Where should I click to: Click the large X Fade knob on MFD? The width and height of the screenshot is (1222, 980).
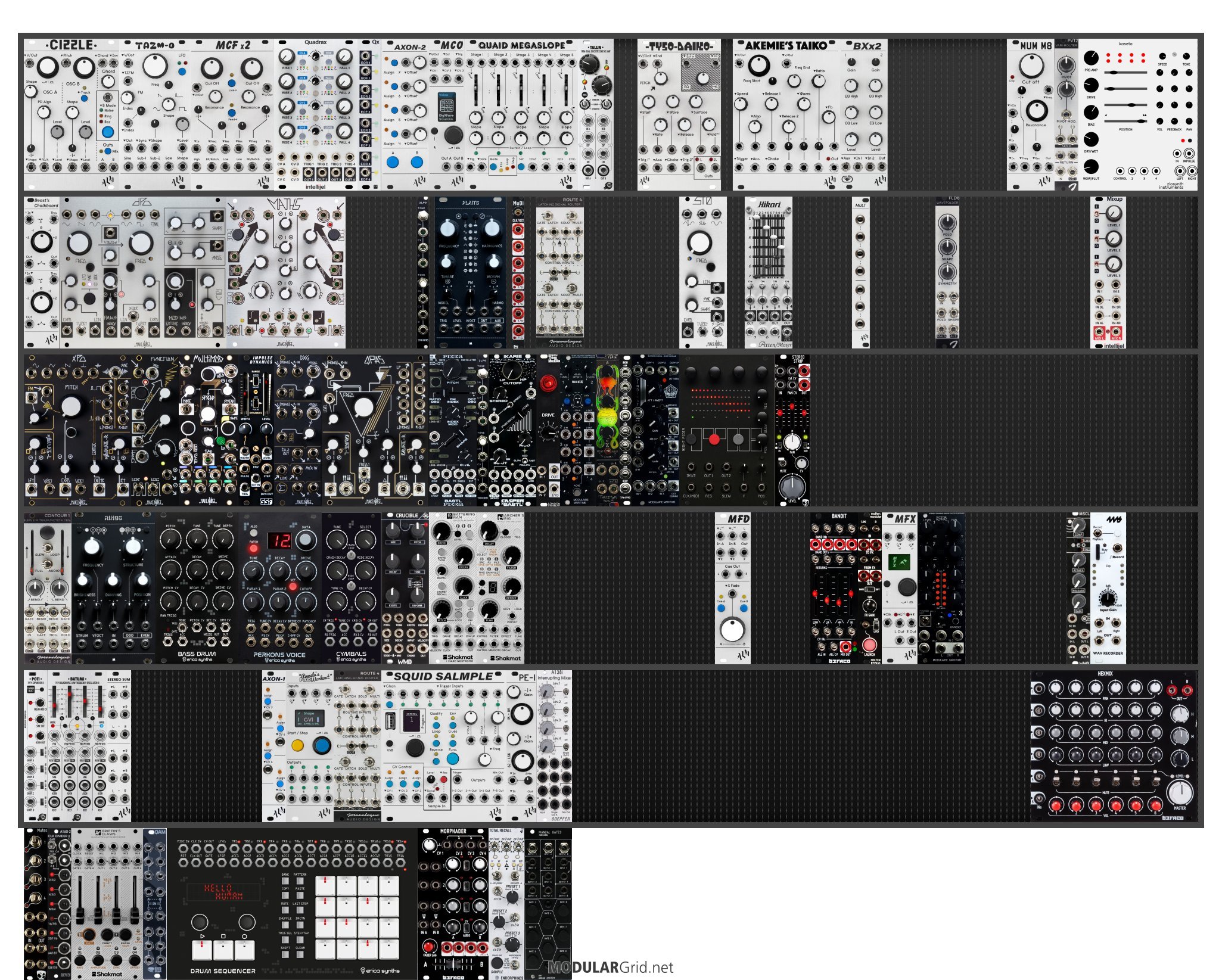coord(732,629)
